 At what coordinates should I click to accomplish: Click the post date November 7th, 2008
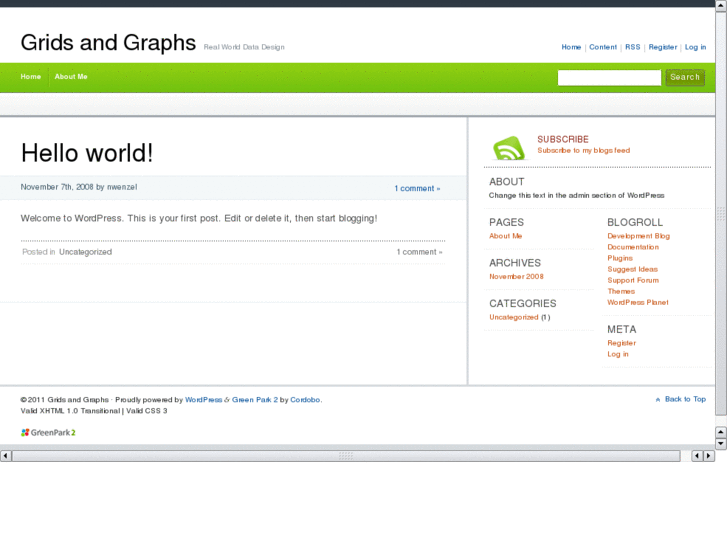pyautogui.click(x=57, y=187)
